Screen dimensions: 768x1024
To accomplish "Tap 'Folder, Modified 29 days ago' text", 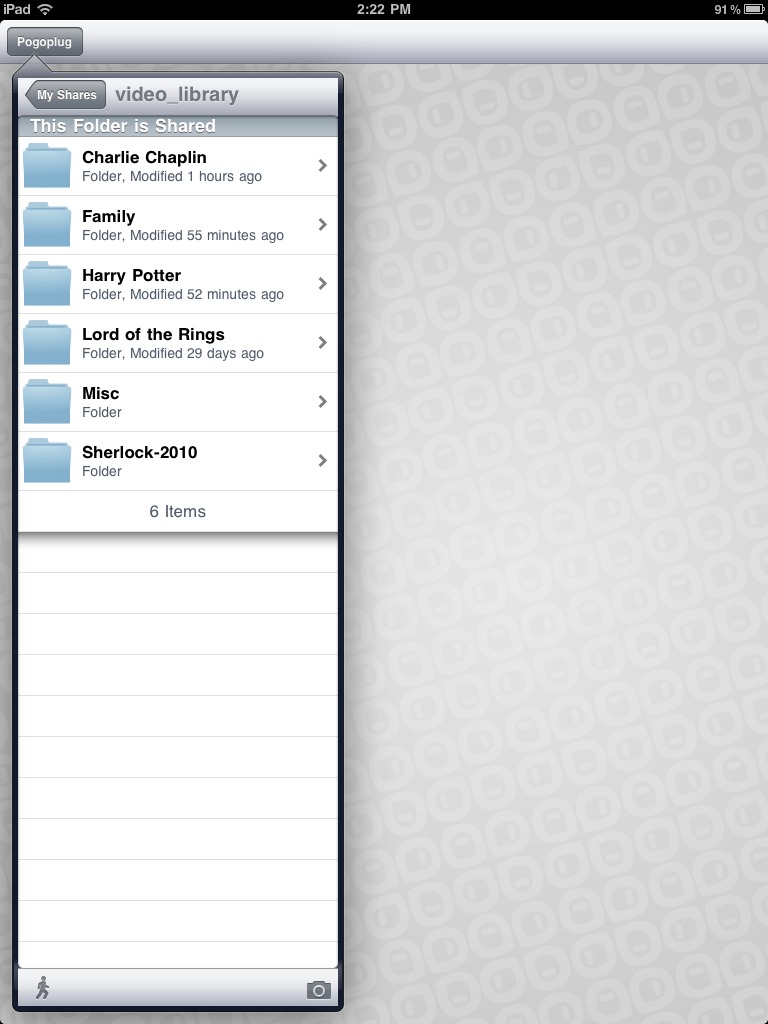I will click(173, 353).
